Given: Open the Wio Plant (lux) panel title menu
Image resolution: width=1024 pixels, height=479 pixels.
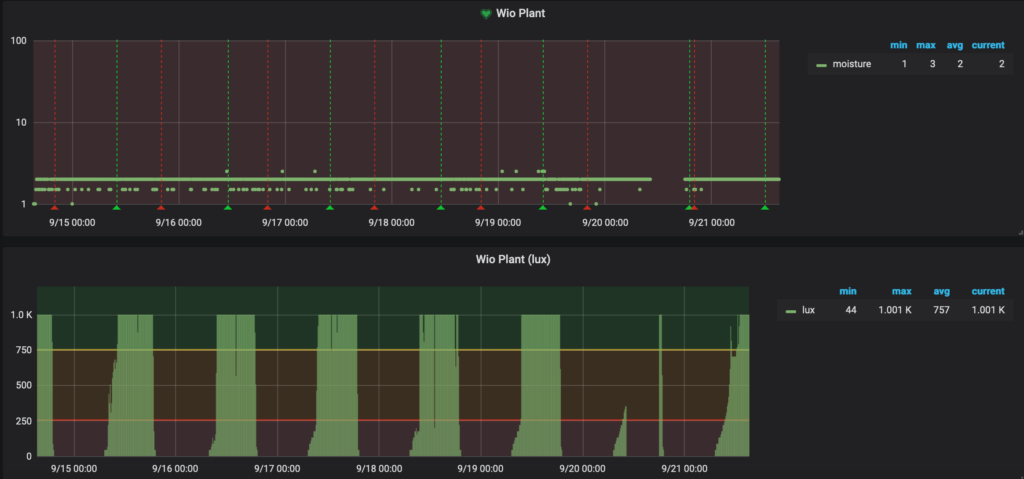Looking at the screenshot, I should pyautogui.click(x=512, y=259).
